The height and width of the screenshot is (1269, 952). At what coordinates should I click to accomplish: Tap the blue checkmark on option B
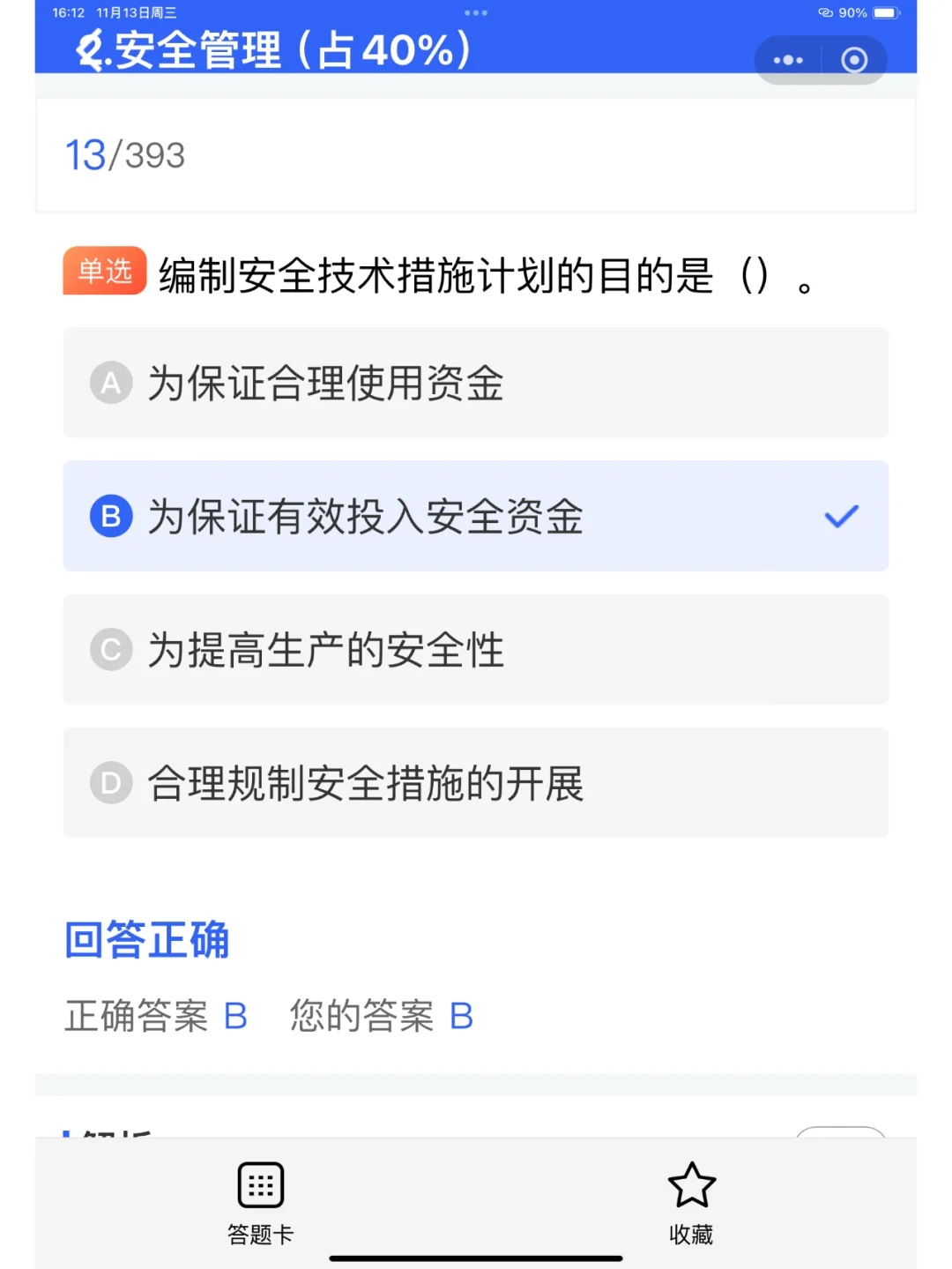click(x=841, y=516)
